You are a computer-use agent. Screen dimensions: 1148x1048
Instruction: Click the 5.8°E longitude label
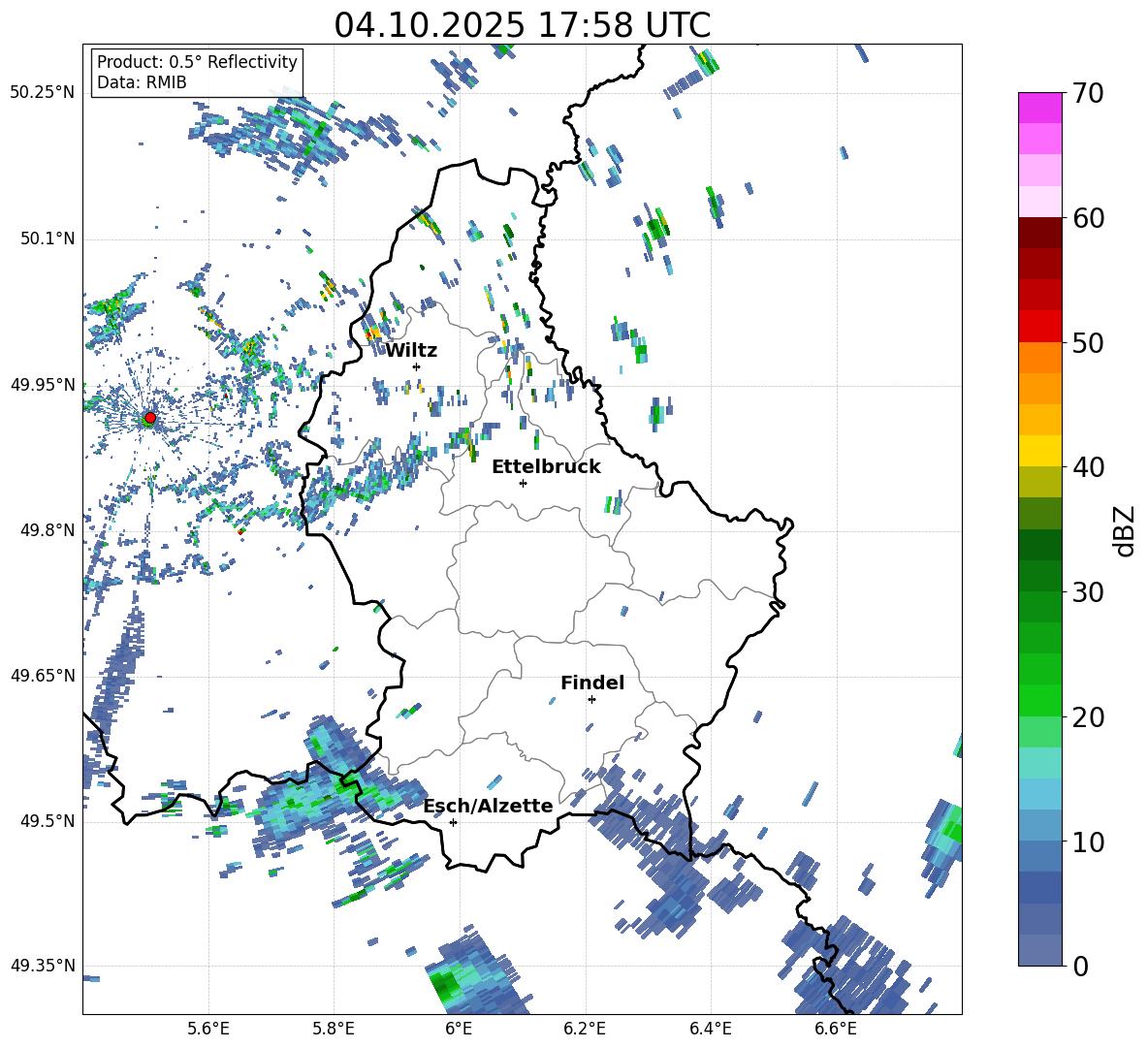[x=334, y=1029]
